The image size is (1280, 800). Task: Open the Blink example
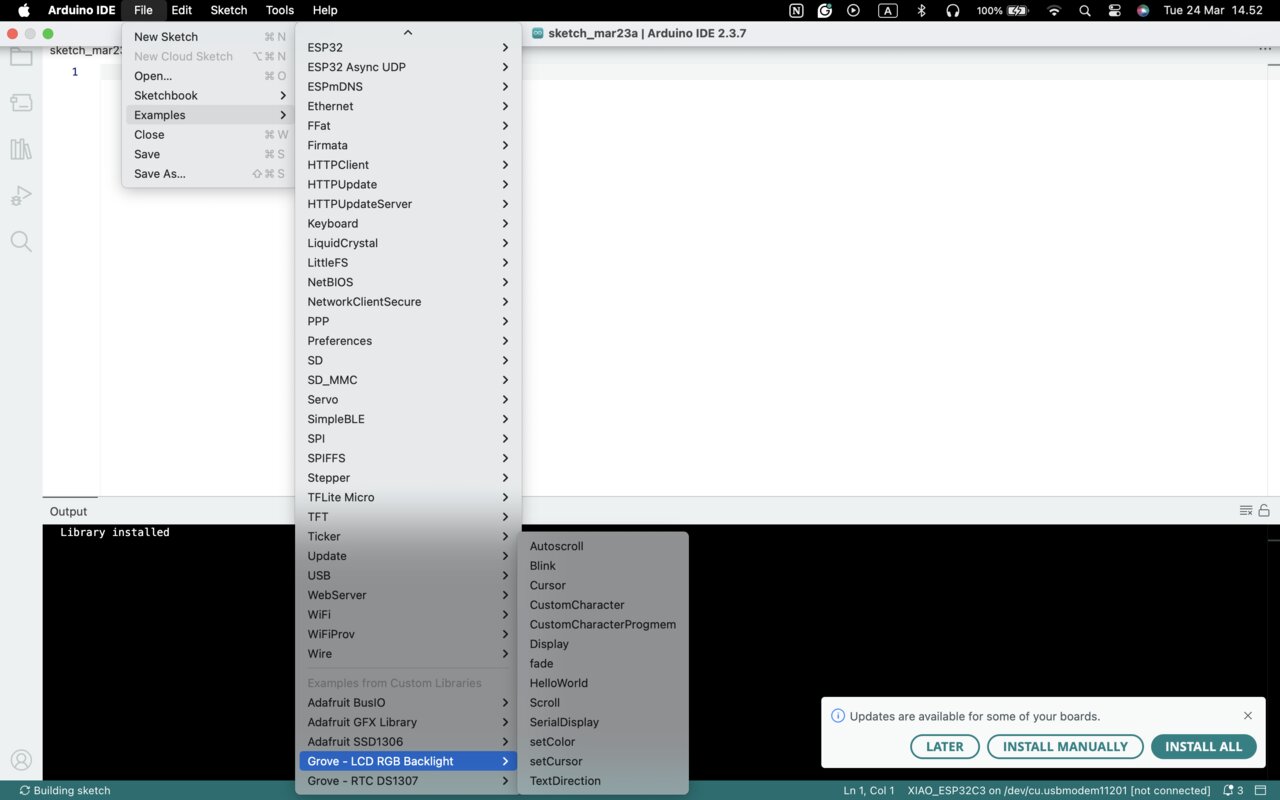point(603,566)
